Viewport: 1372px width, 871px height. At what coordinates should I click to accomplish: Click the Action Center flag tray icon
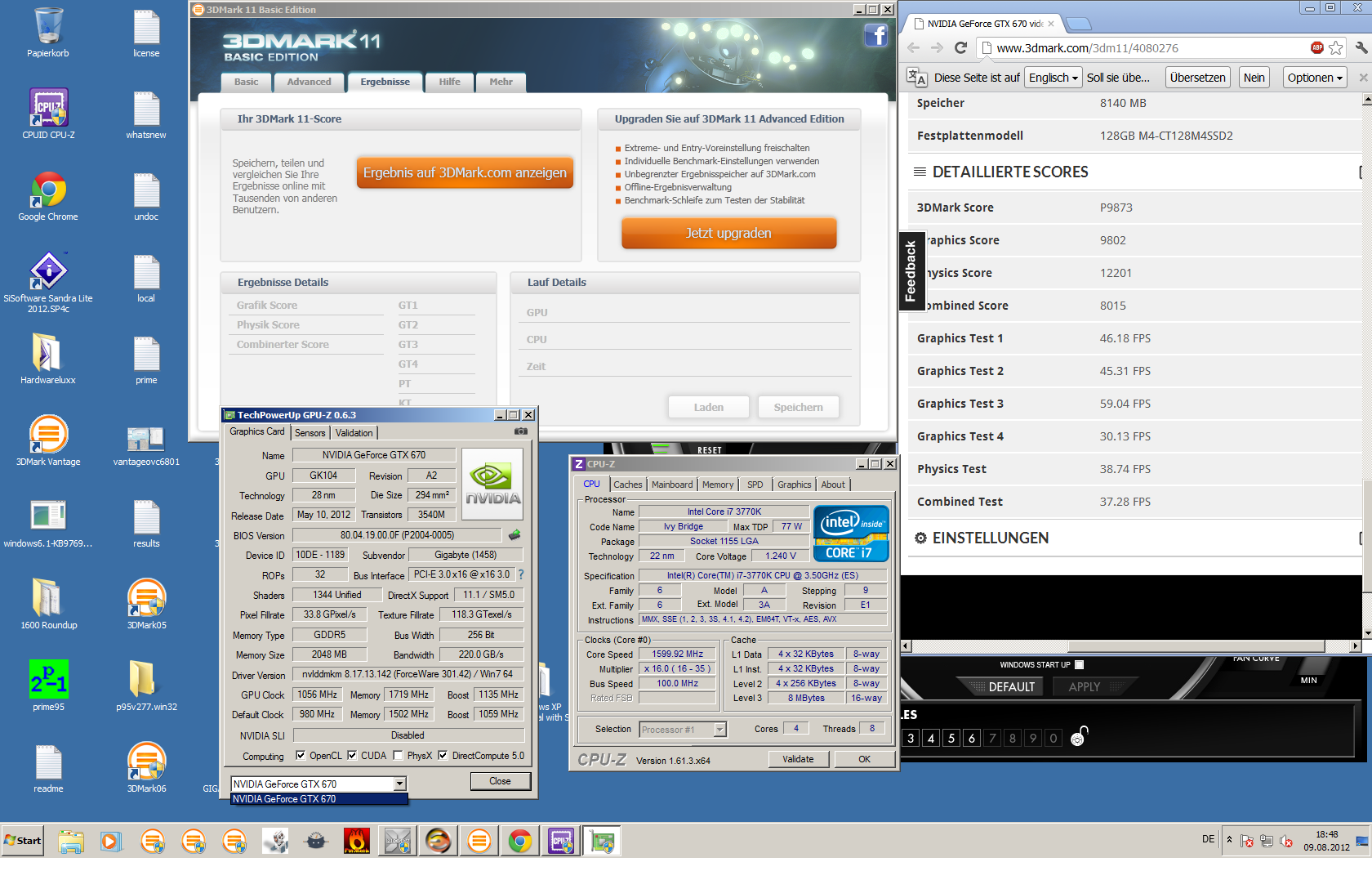[1247, 841]
